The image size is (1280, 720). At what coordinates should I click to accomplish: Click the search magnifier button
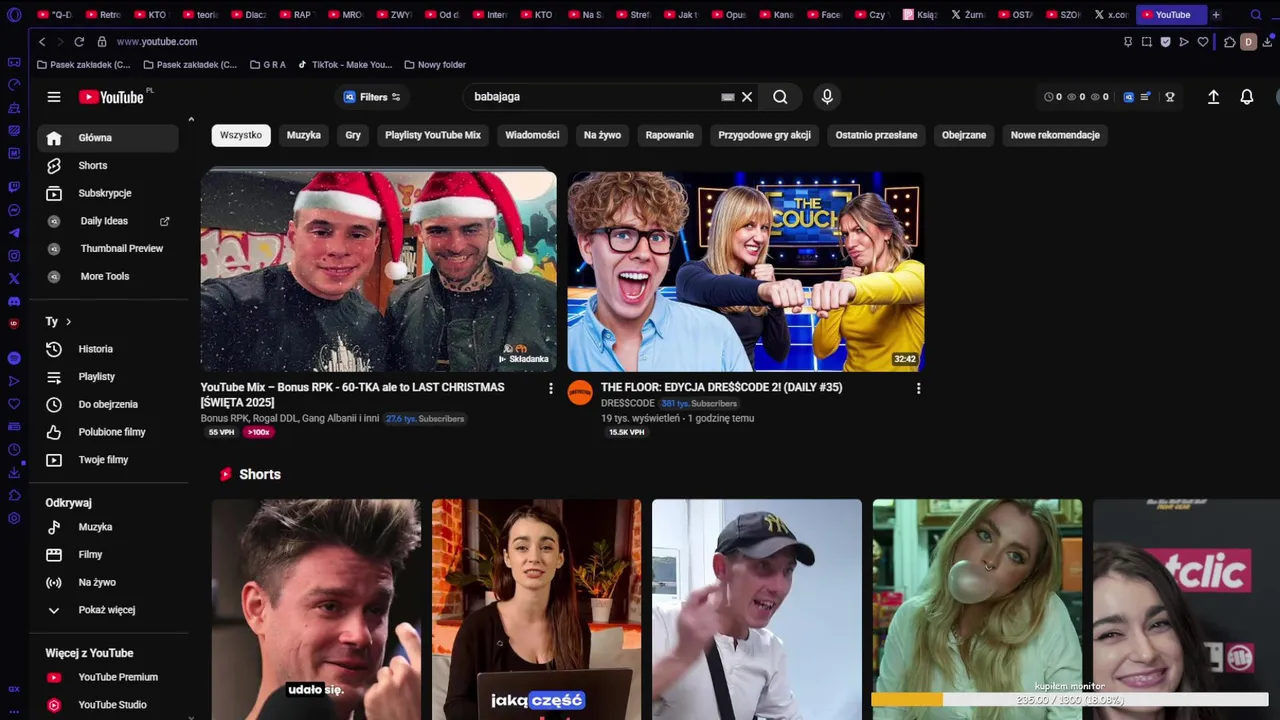pos(780,97)
